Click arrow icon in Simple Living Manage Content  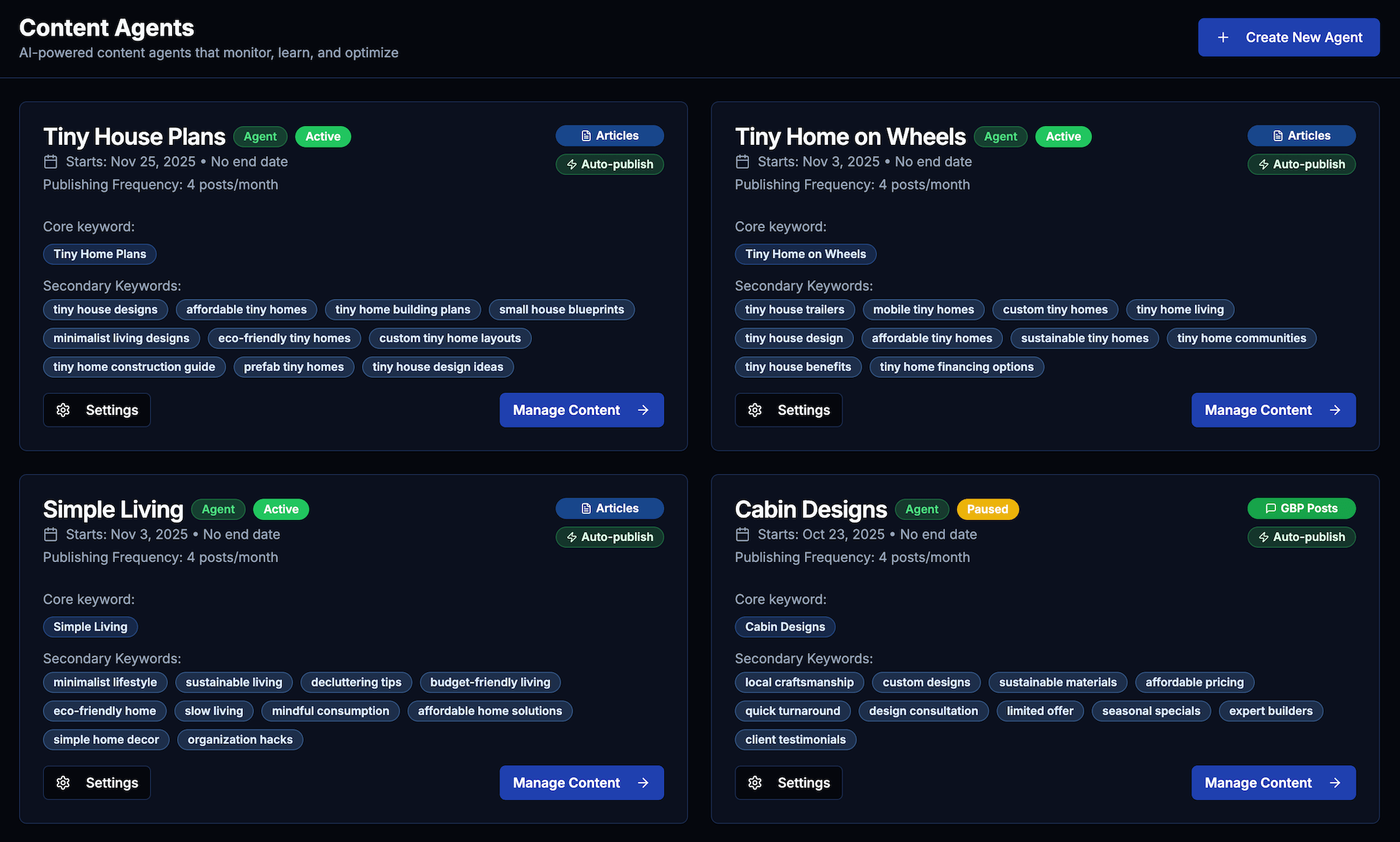tap(643, 783)
